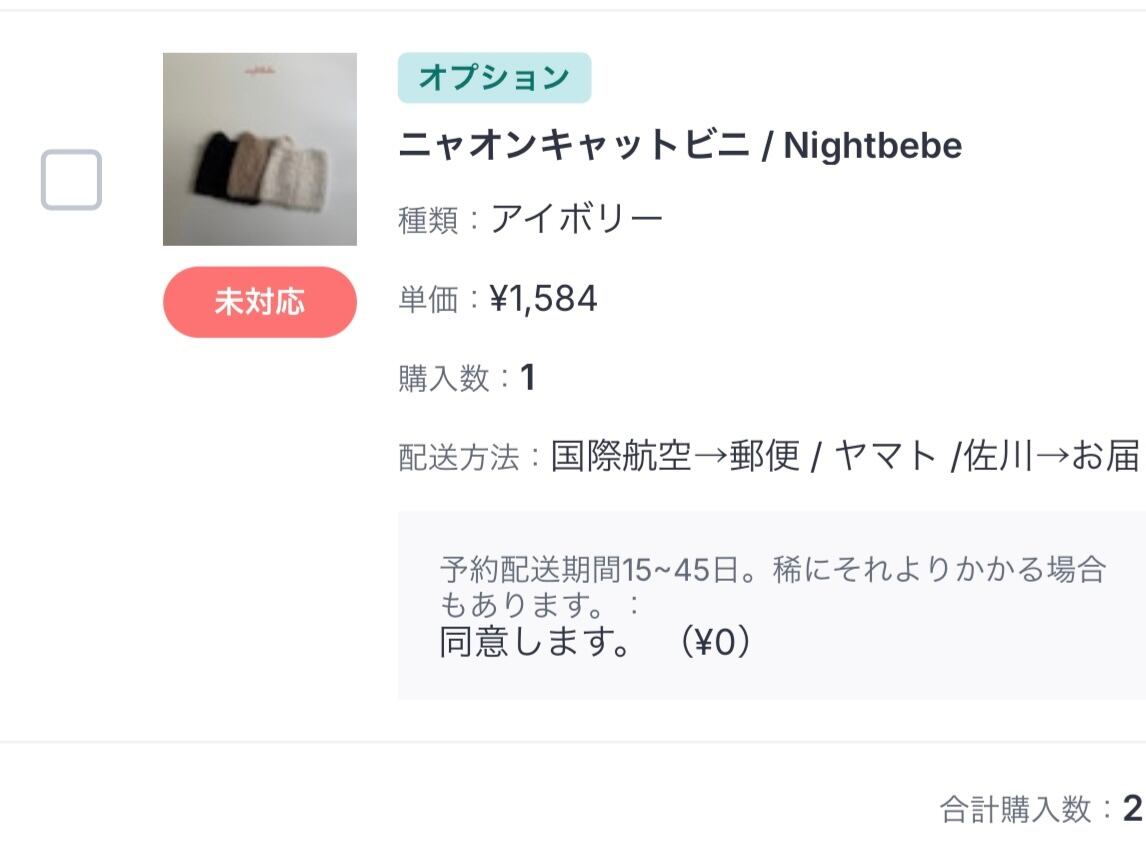
Task: Click the purchase quantity value 1
Action: 528,378
